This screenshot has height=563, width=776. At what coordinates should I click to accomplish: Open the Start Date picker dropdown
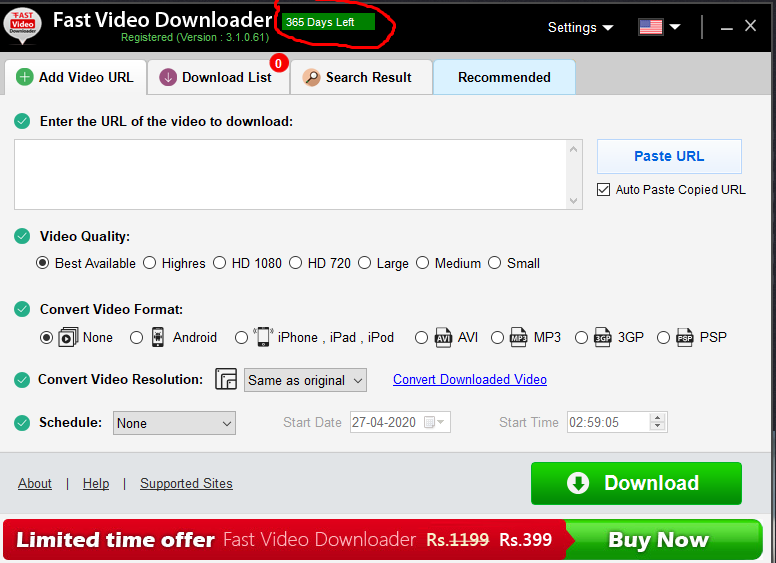[x=440, y=422]
